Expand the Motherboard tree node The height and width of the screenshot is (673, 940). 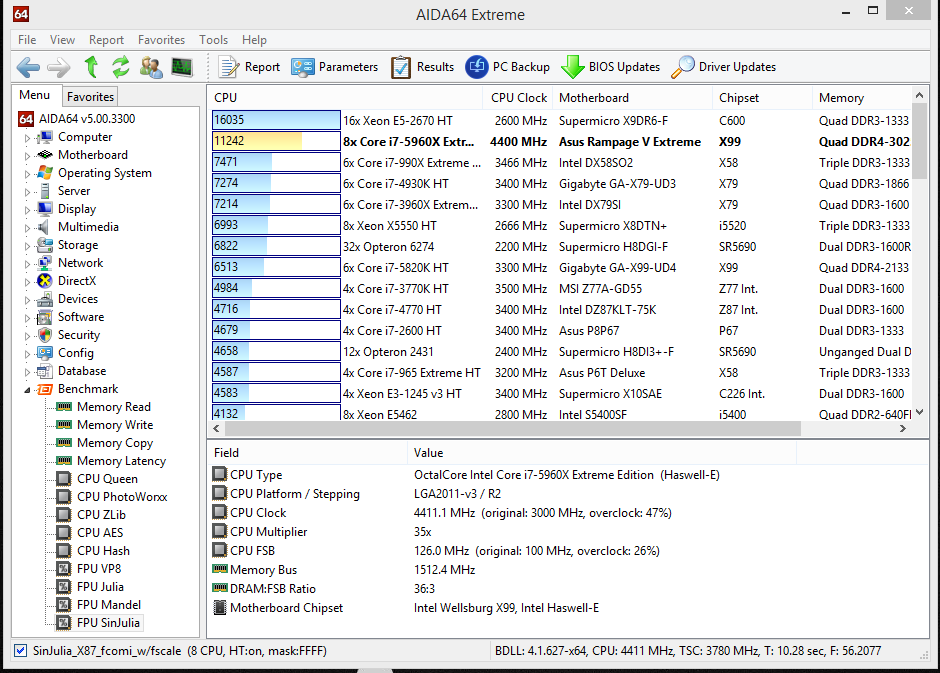pos(27,156)
